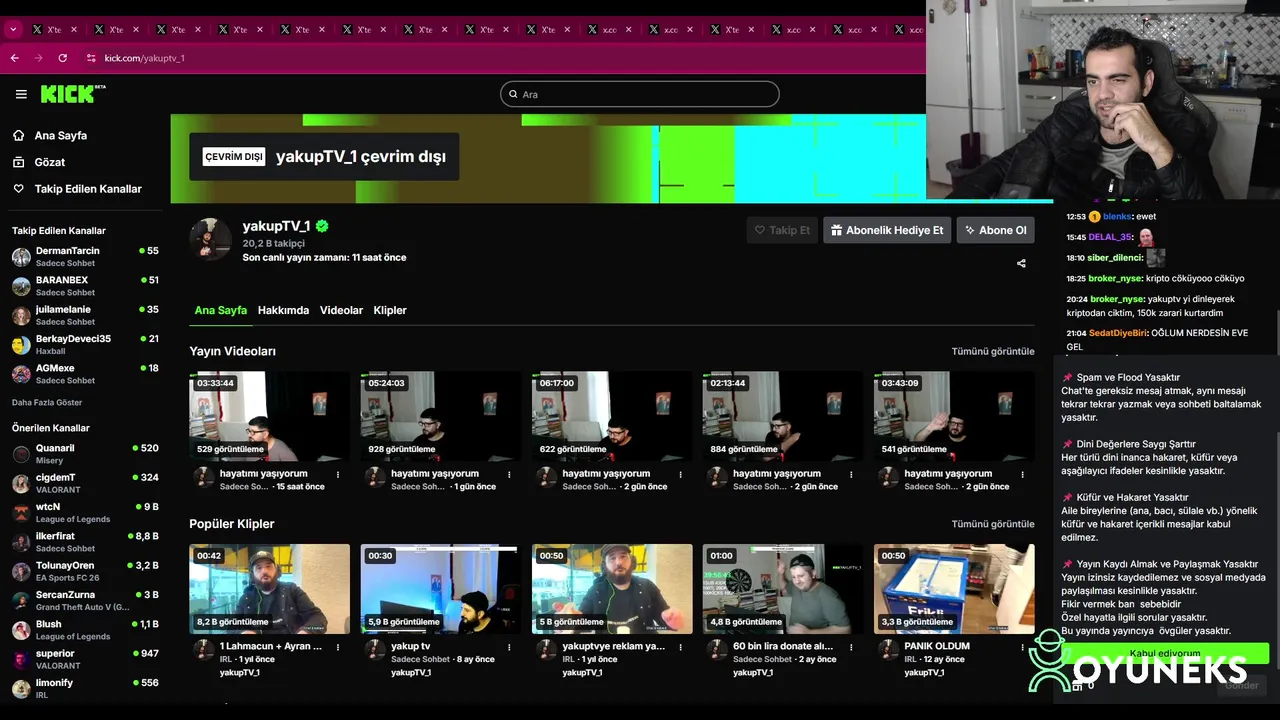
Task: Open options menu for yakup tv clip
Action: (509, 647)
